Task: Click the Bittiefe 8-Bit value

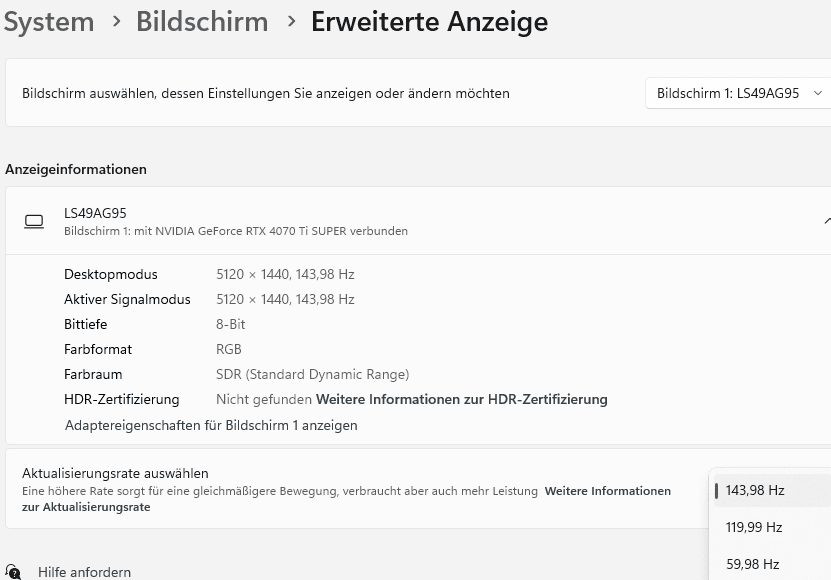Action: point(230,324)
